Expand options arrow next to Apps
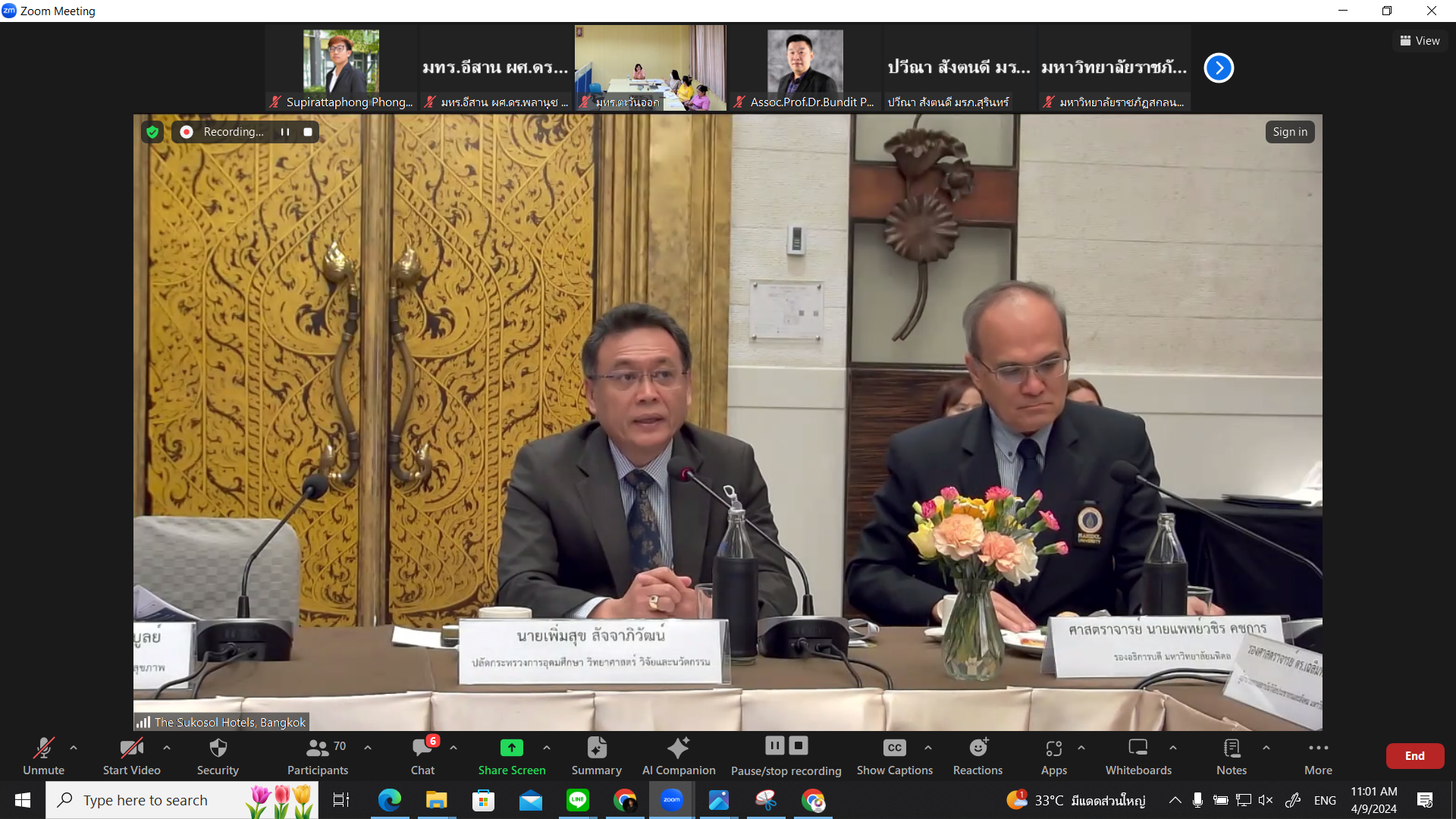 [1081, 748]
